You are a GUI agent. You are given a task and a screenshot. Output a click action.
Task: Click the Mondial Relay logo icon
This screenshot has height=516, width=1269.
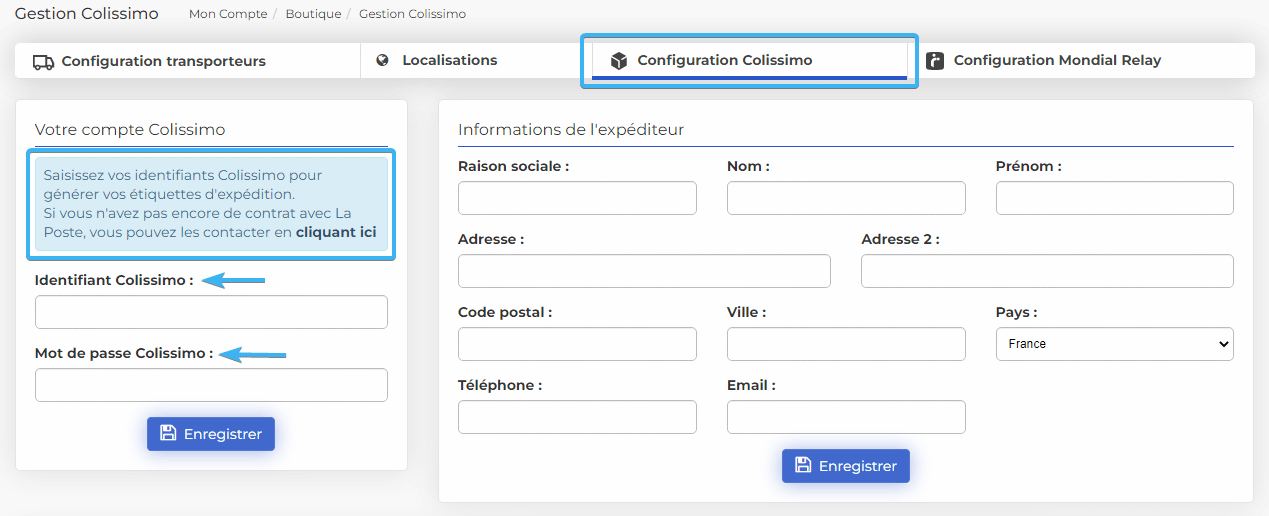pos(935,61)
